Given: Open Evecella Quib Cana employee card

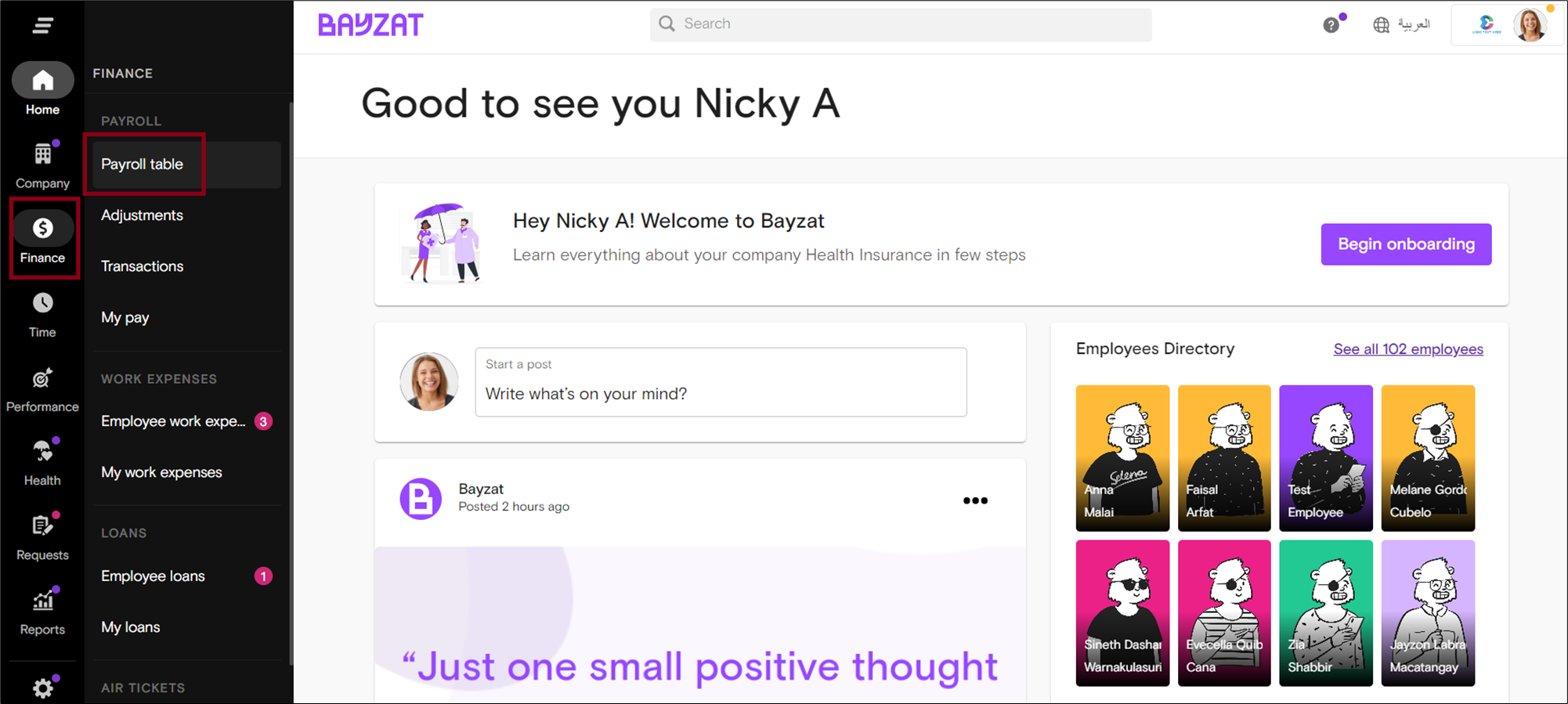Looking at the screenshot, I should [x=1224, y=613].
